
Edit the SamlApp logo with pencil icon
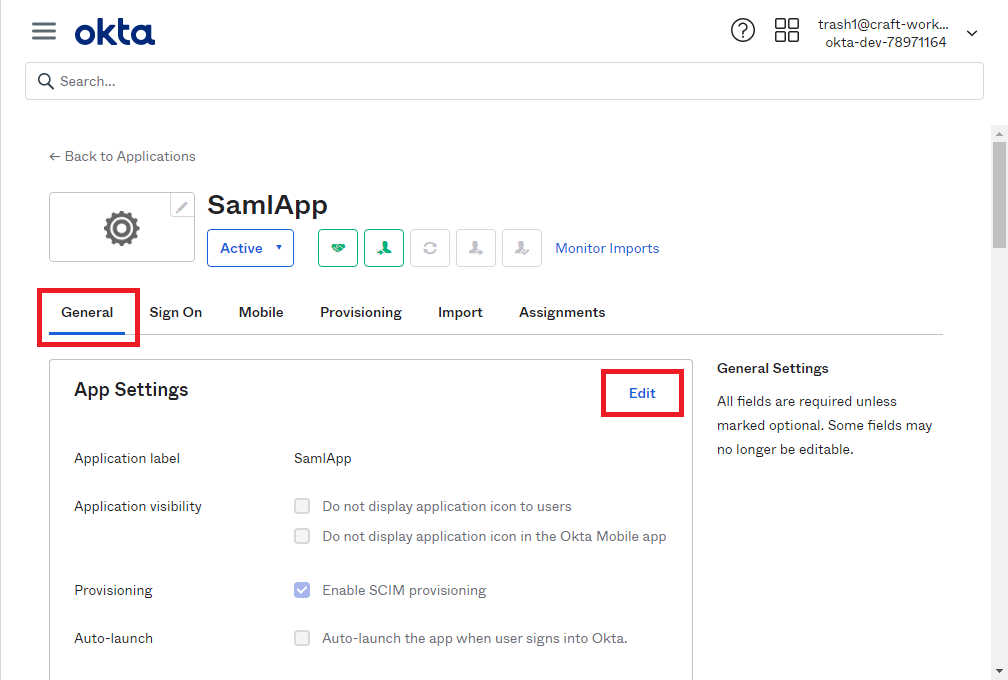pyautogui.click(x=182, y=206)
